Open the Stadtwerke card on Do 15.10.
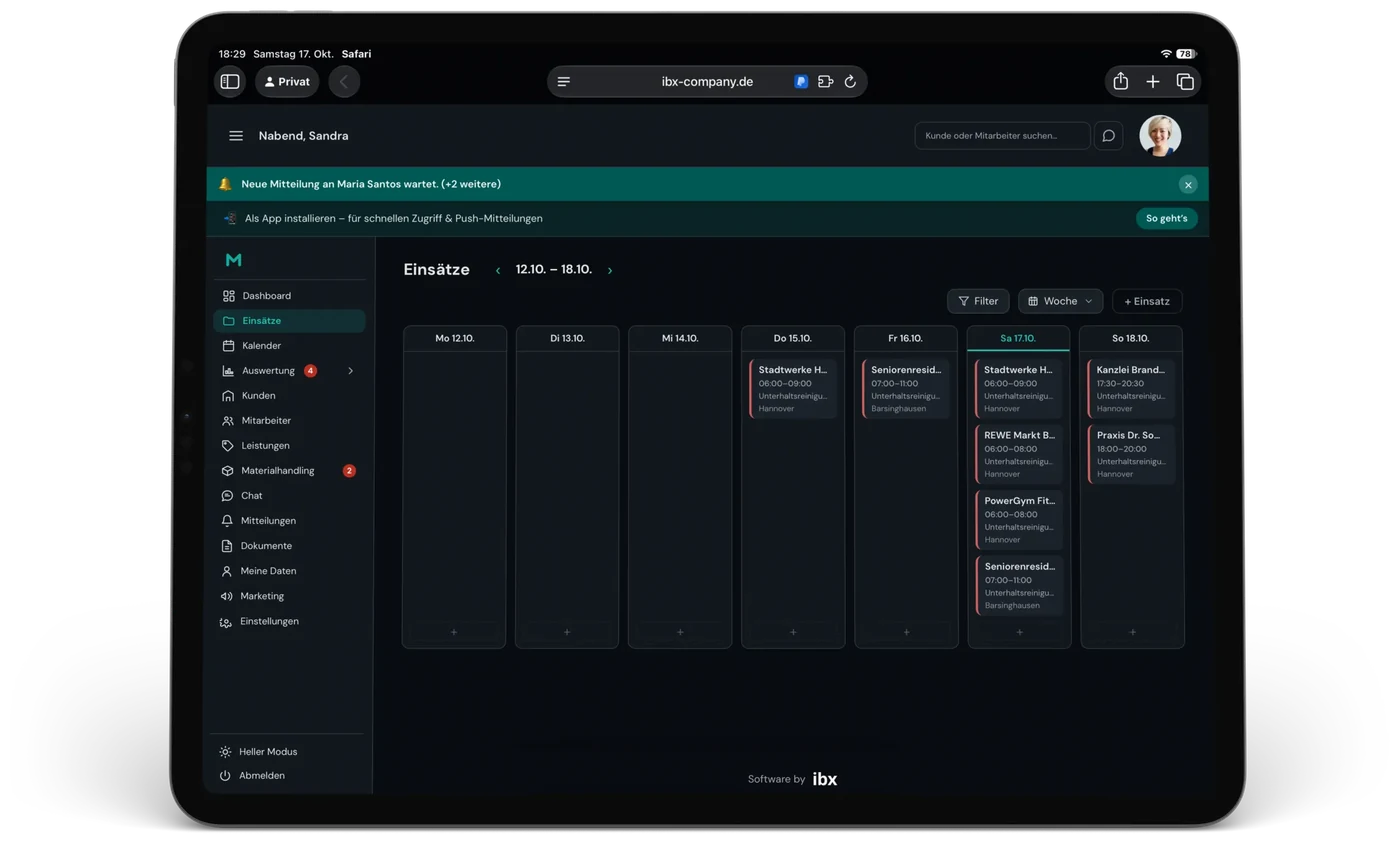Image resolution: width=1400 pixels, height=844 pixels. [x=793, y=389]
